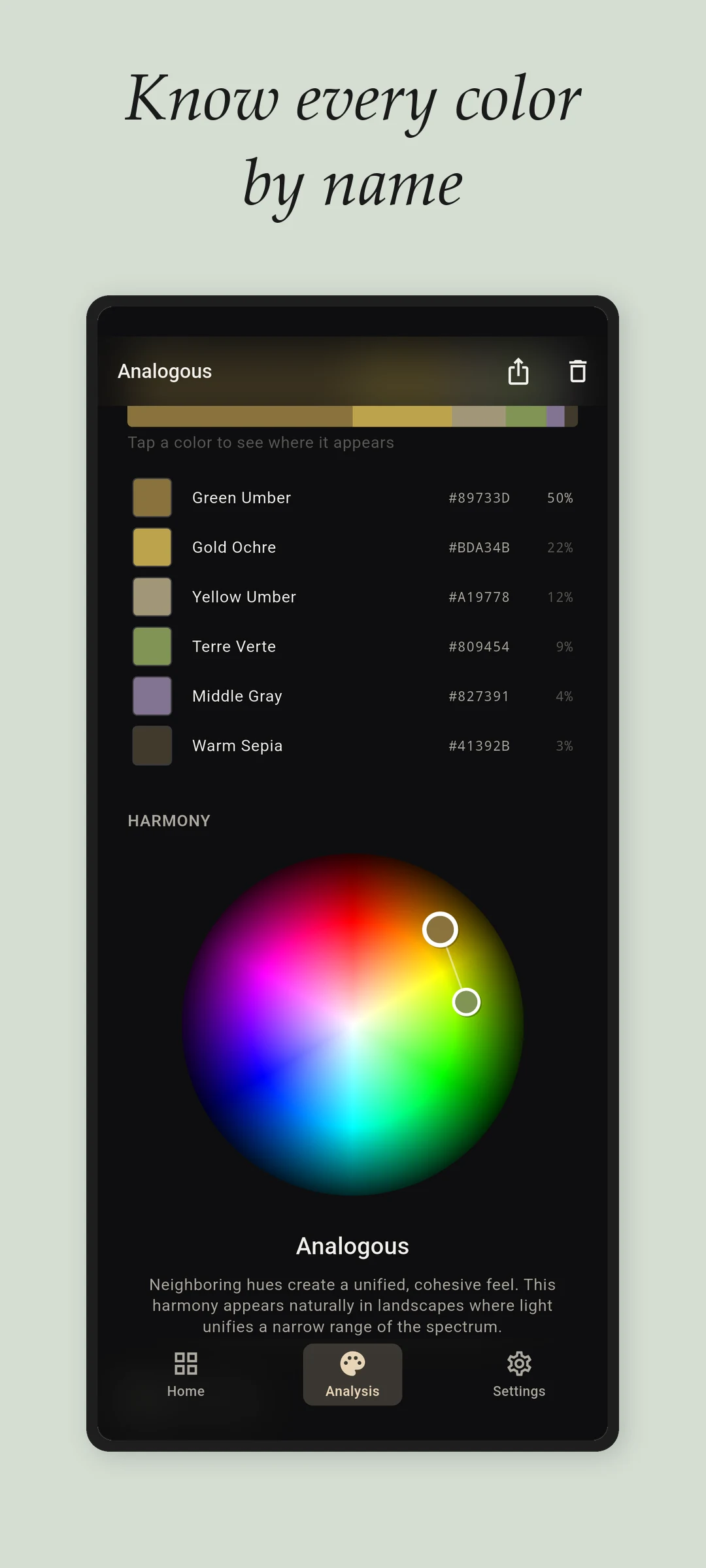706x1568 pixels.
Task: Click hex code #41392B
Action: 479,746
